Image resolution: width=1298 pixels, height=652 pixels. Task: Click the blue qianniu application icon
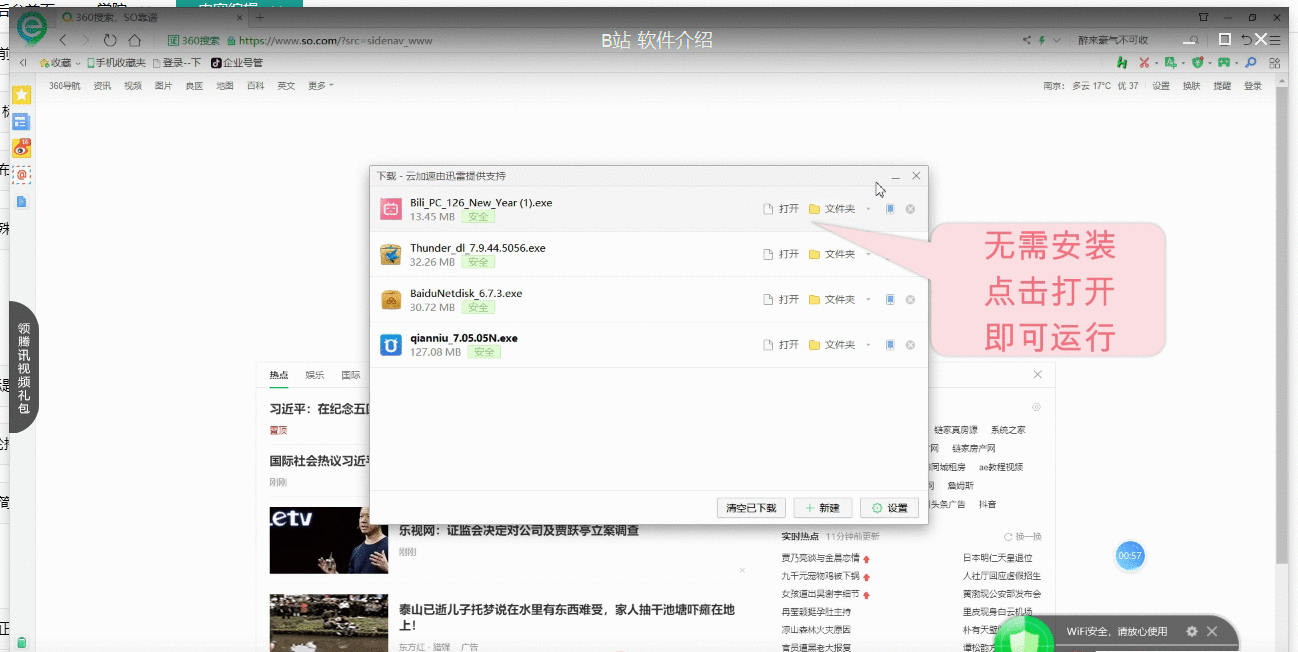(390, 343)
